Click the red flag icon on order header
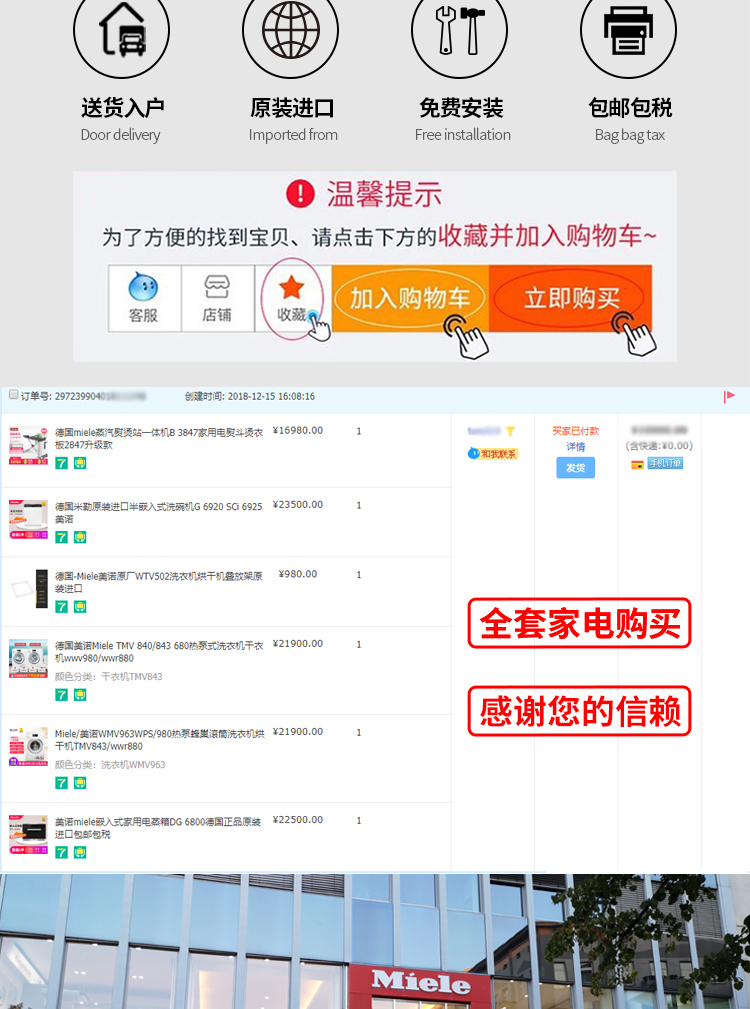 point(729,396)
